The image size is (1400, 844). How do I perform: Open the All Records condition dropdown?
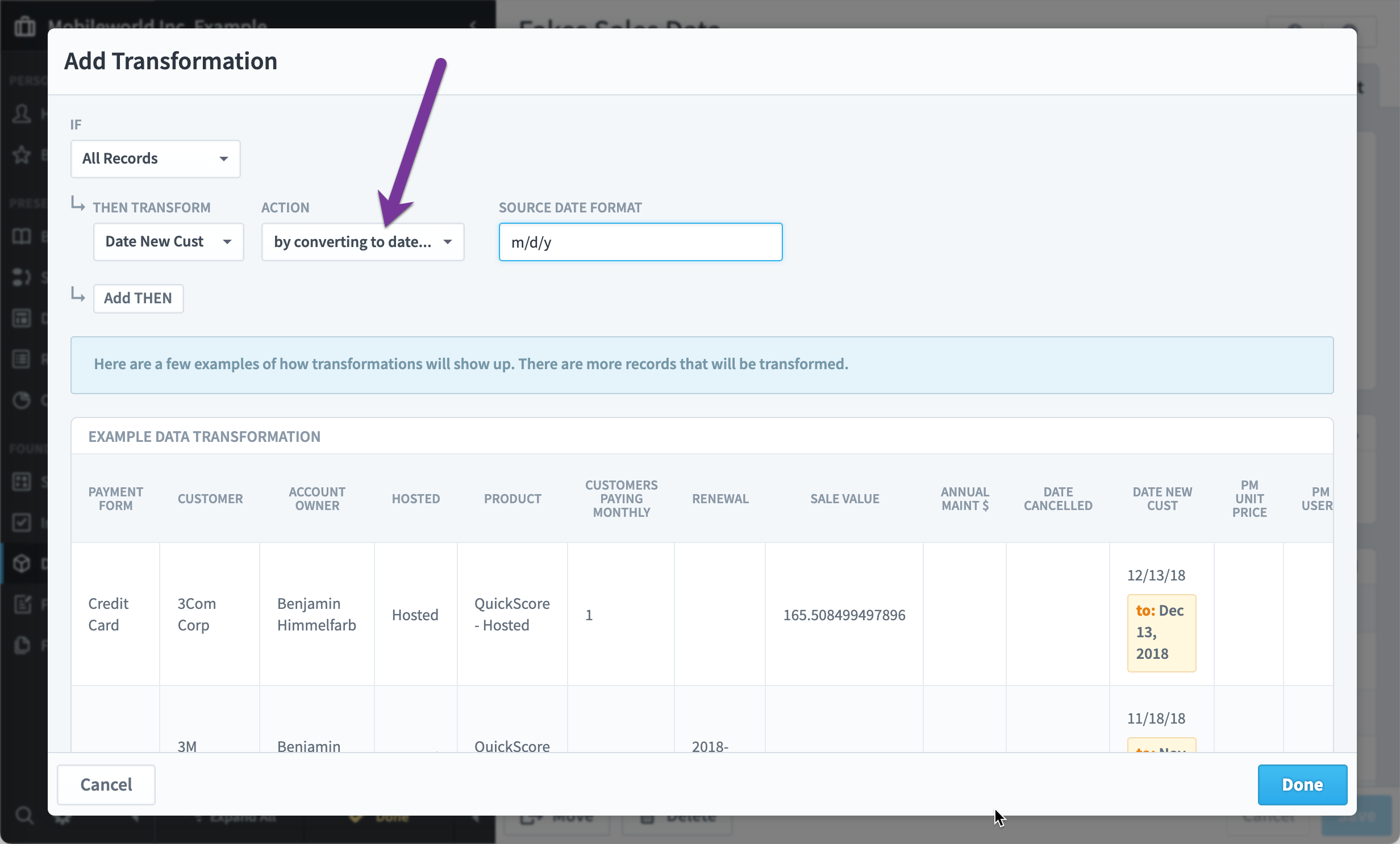point(155,158)
